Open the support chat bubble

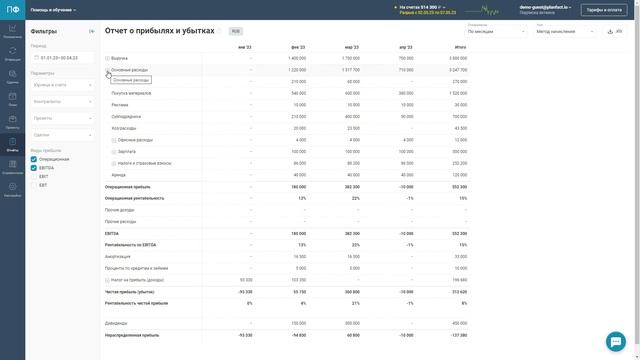(x=616, y=341)
